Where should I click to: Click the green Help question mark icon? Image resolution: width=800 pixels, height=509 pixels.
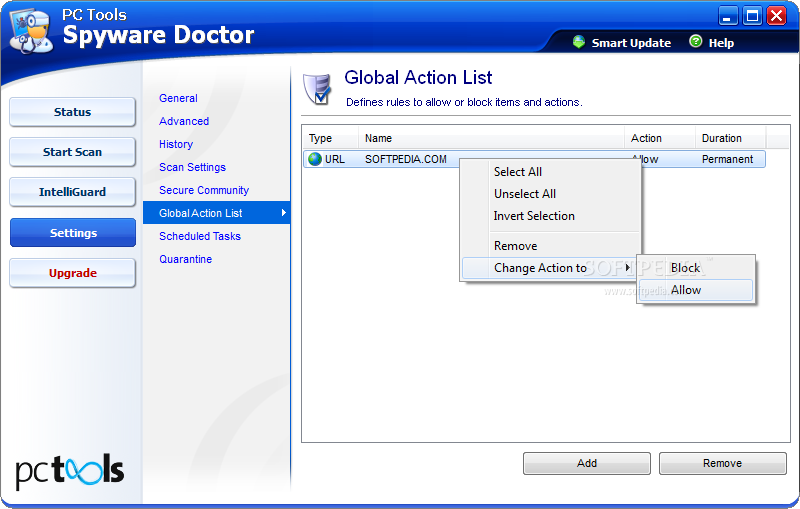click(695, 41)
